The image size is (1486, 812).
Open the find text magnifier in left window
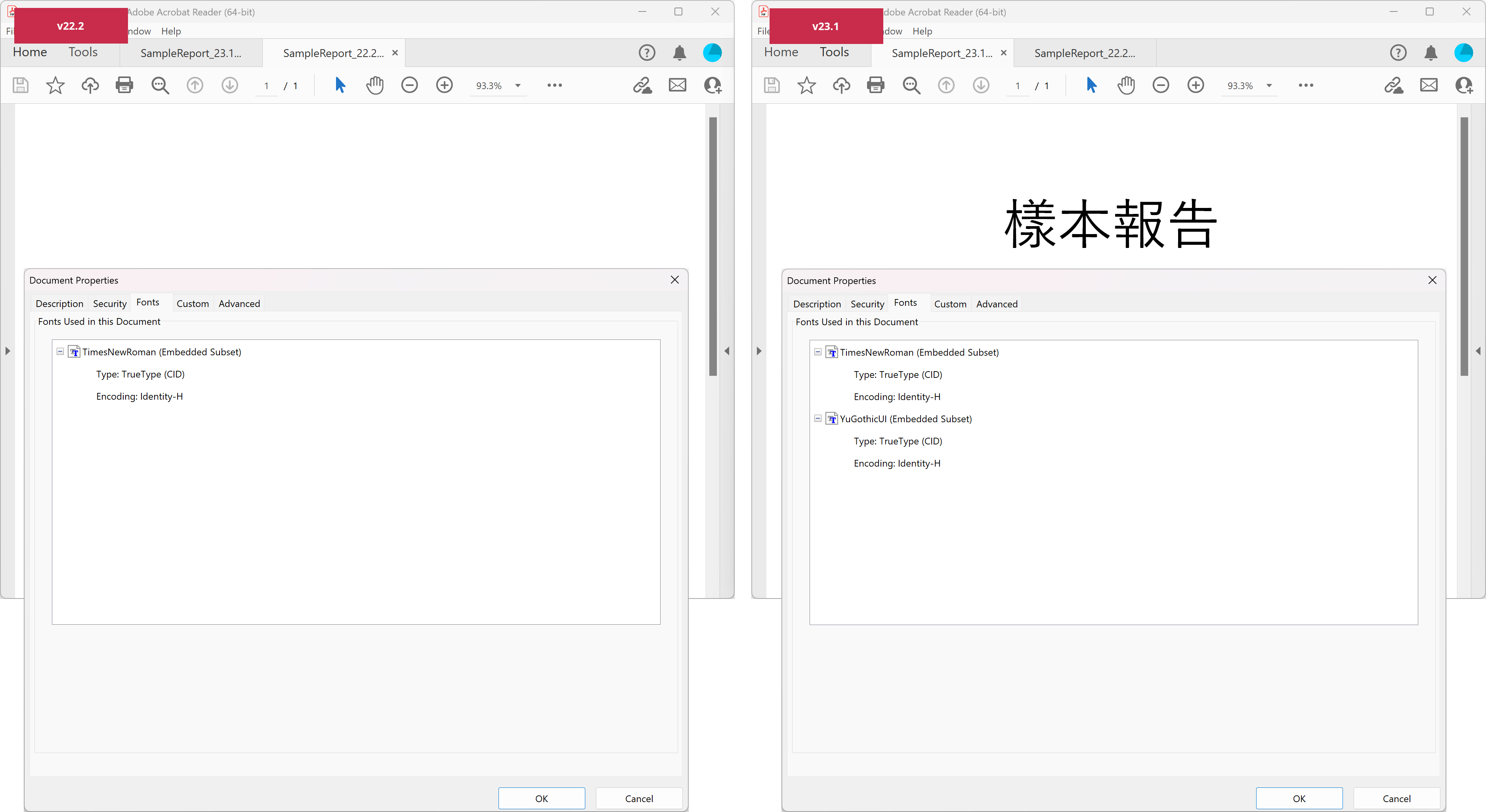[x=160, y=85]
